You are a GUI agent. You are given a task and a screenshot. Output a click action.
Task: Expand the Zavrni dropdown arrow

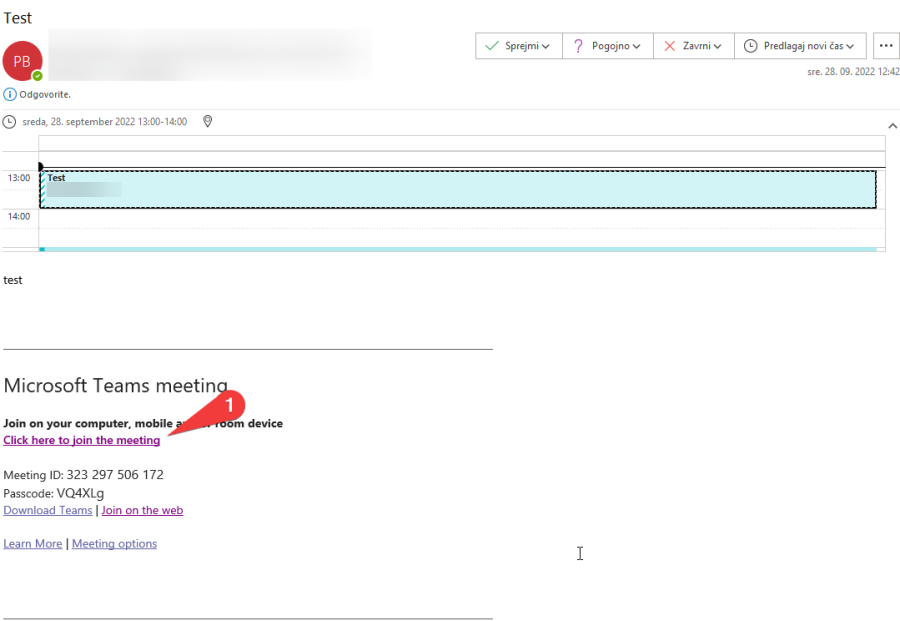(x=718, y=47)
